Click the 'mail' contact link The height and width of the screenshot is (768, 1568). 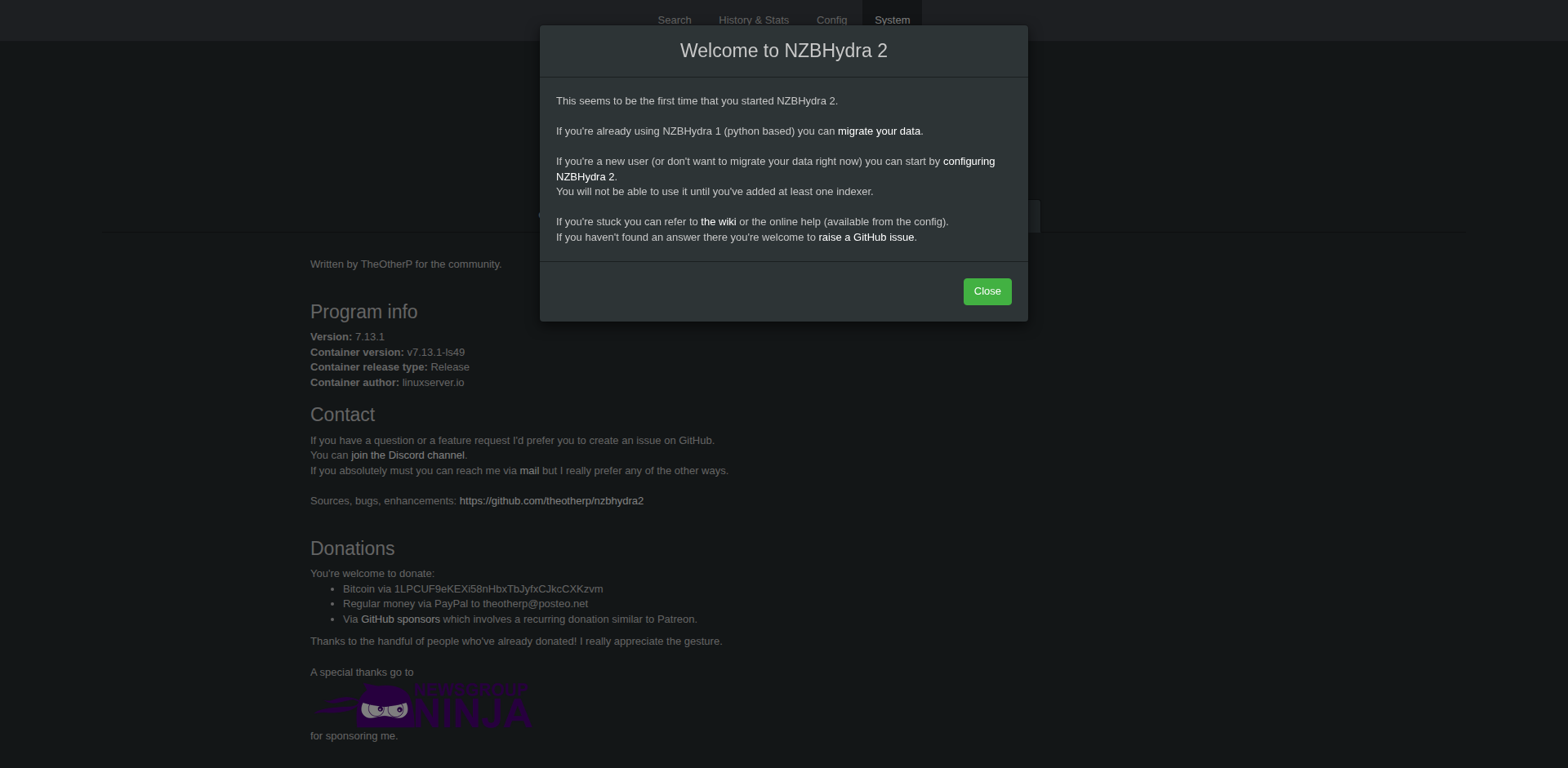tap(529, 471)
